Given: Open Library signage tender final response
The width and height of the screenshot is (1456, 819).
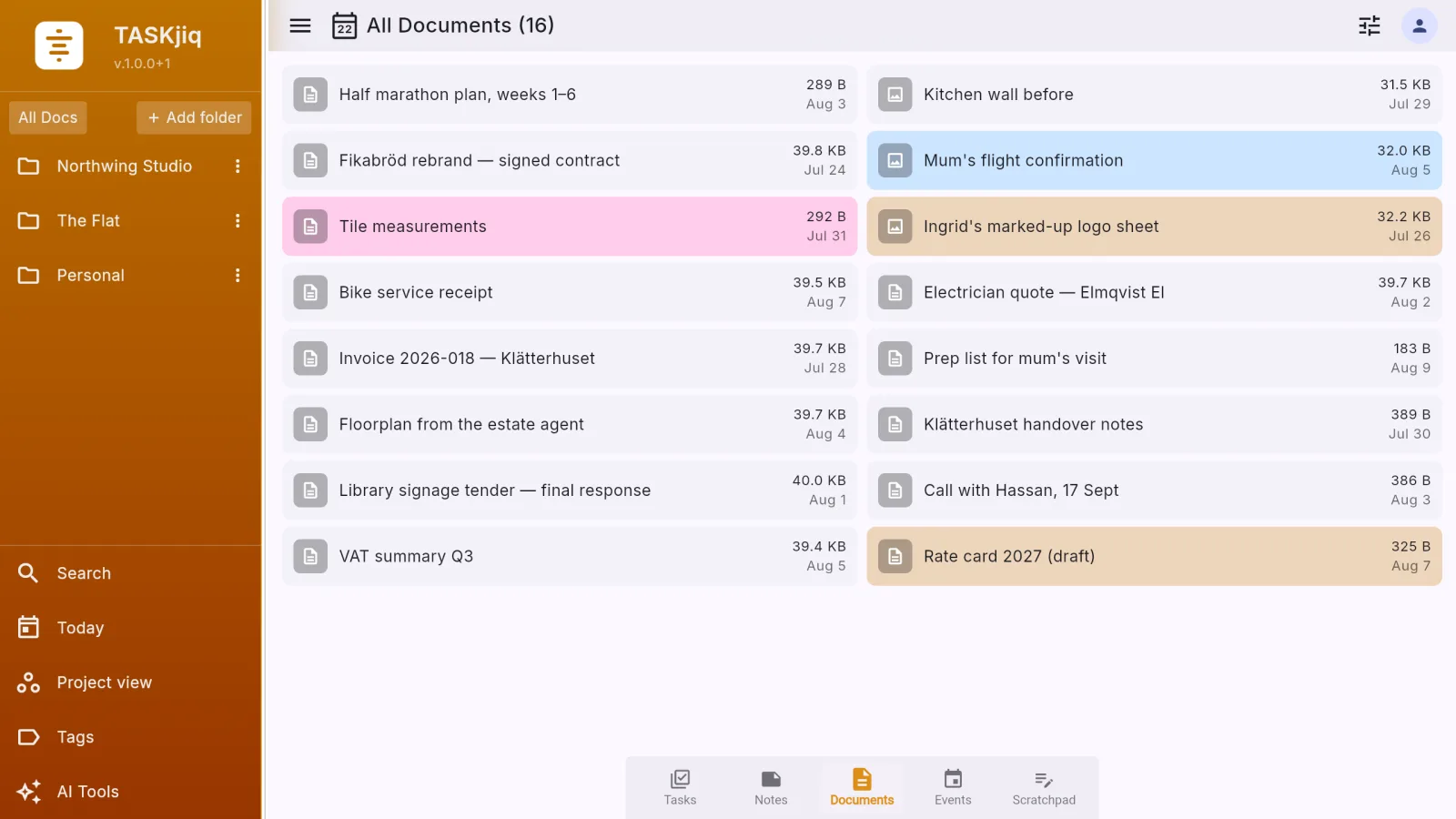Looking at the screenshot, I should 570,490.
